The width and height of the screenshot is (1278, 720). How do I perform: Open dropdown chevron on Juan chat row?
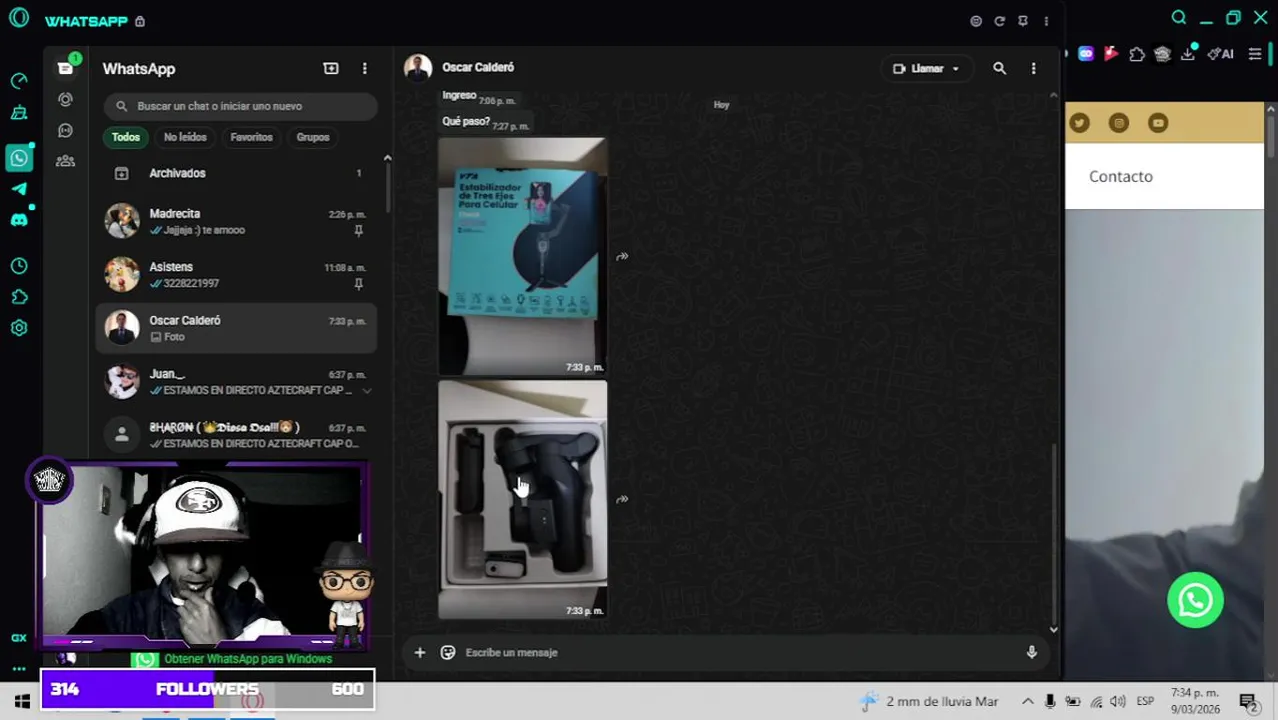[x=367, y=391]
